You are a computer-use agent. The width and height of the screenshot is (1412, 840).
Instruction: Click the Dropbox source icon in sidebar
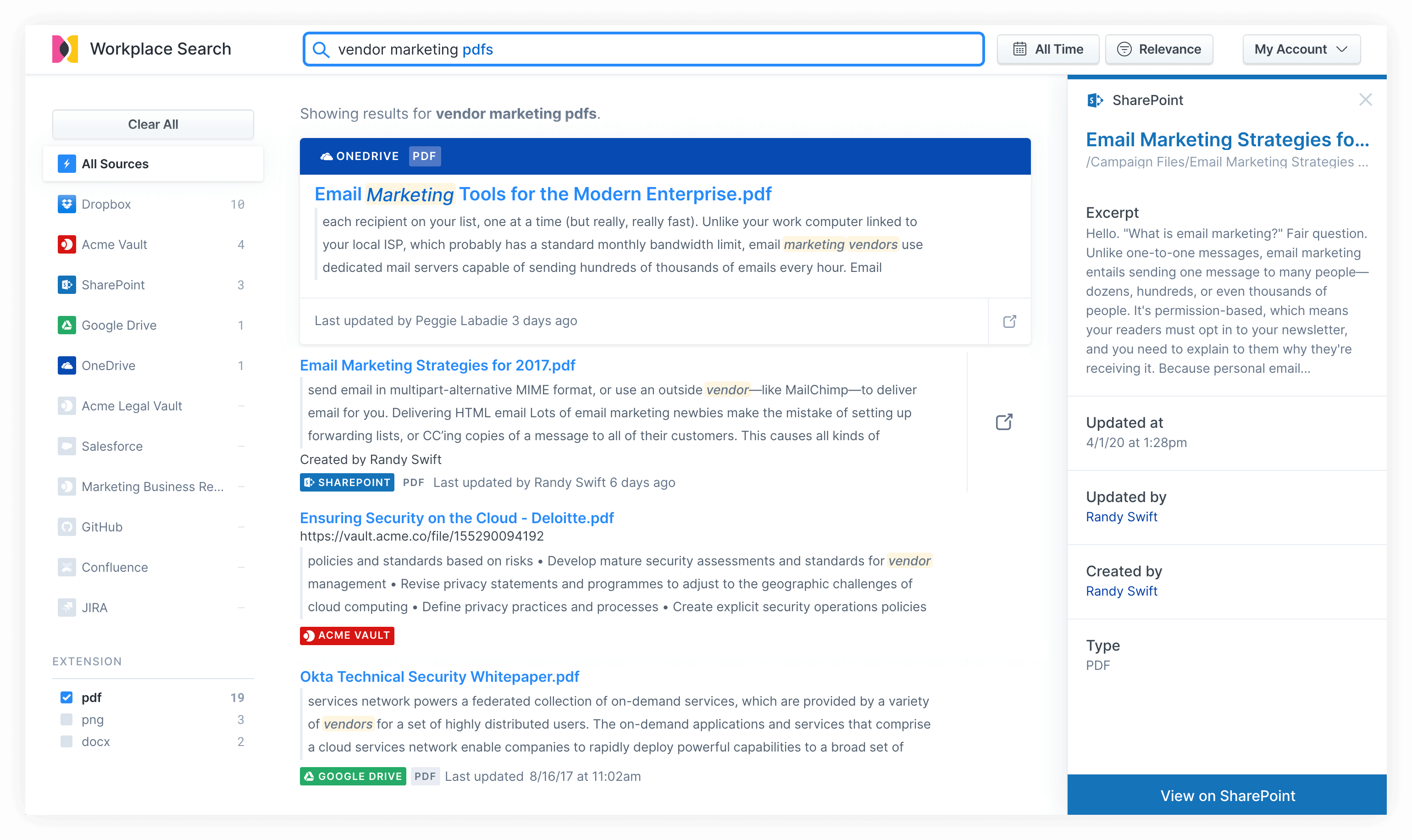click(65, 204)
